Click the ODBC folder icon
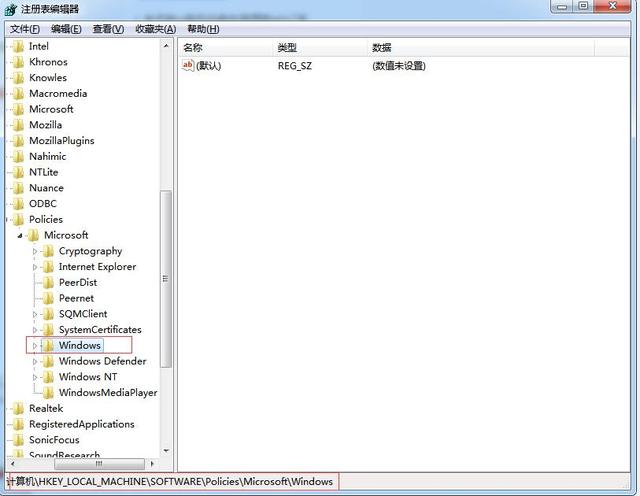This screenshot has width=640, height=496. pos(18,204)
